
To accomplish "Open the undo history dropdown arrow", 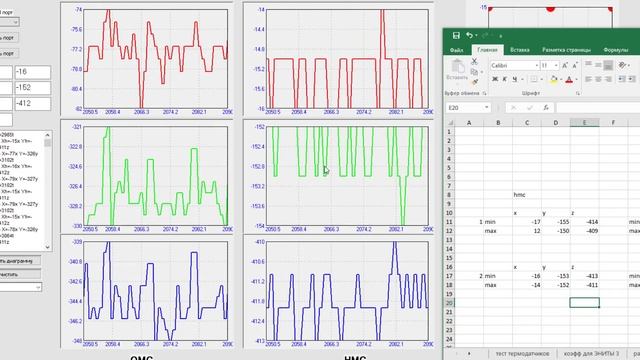I will click(x=476, y=36).
